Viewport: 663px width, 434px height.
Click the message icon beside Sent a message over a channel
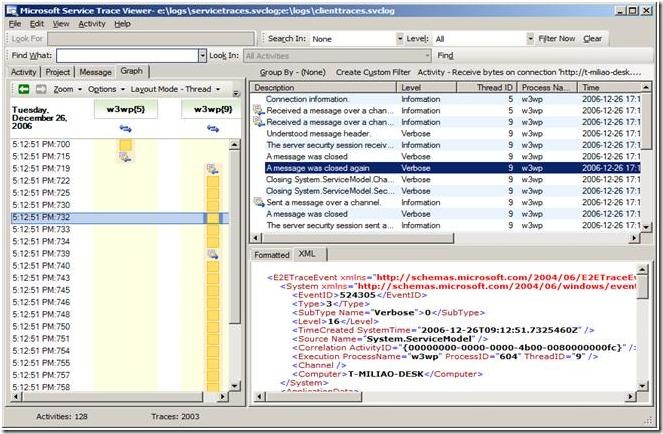tap(259, 202)
